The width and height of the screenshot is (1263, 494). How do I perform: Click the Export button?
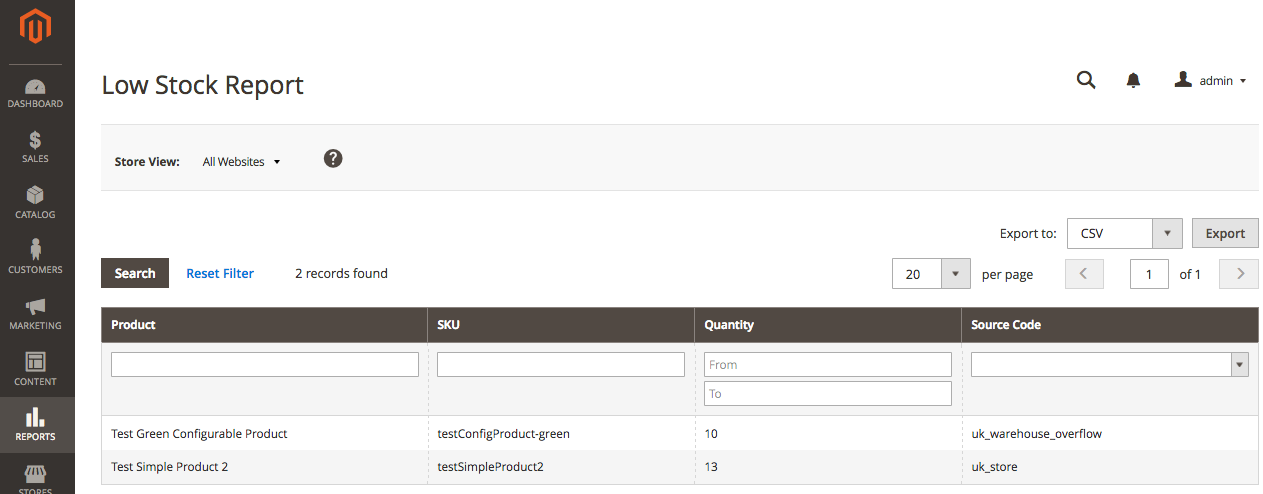coord(1225,233)
